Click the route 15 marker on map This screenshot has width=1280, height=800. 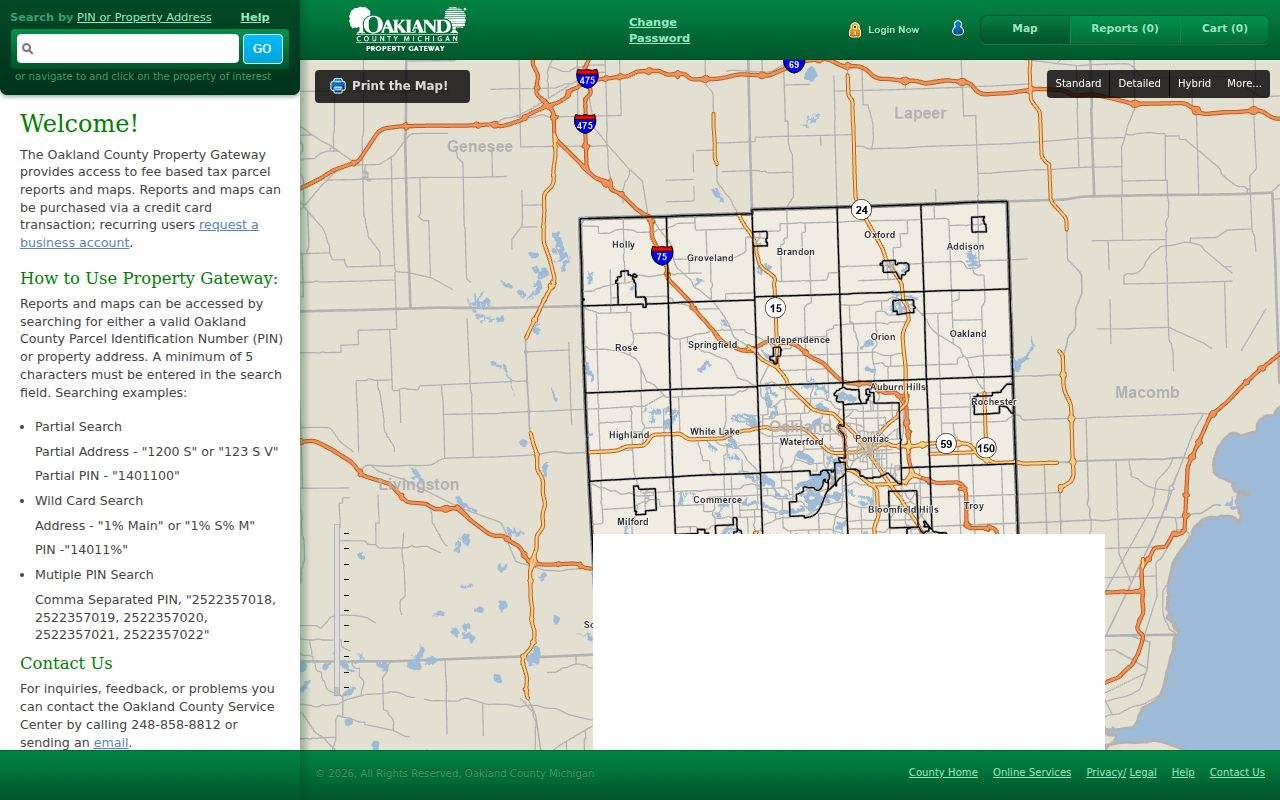[775, 307]
